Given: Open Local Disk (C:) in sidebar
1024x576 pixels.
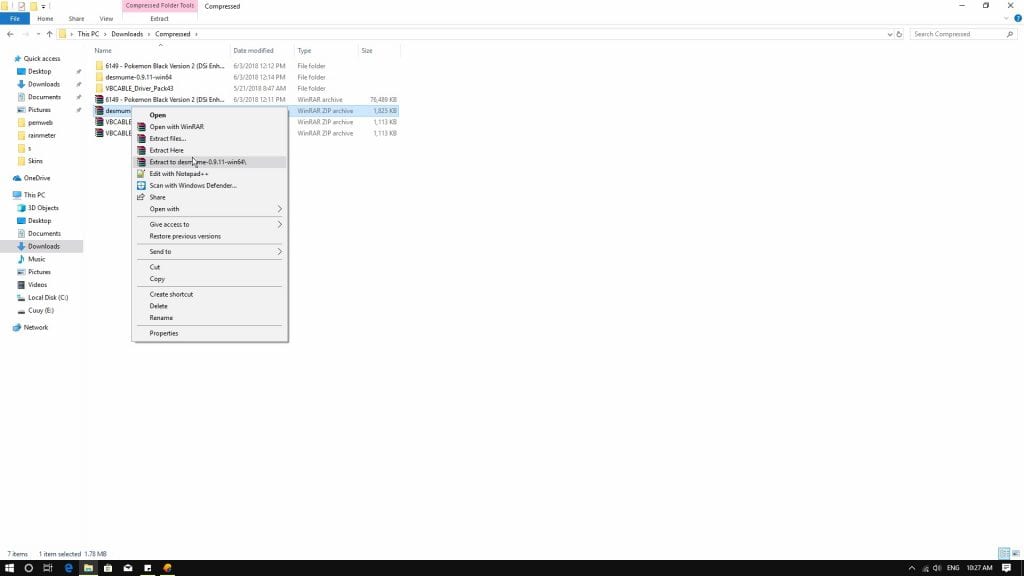Looking at the screenshot, I should 48,298.
